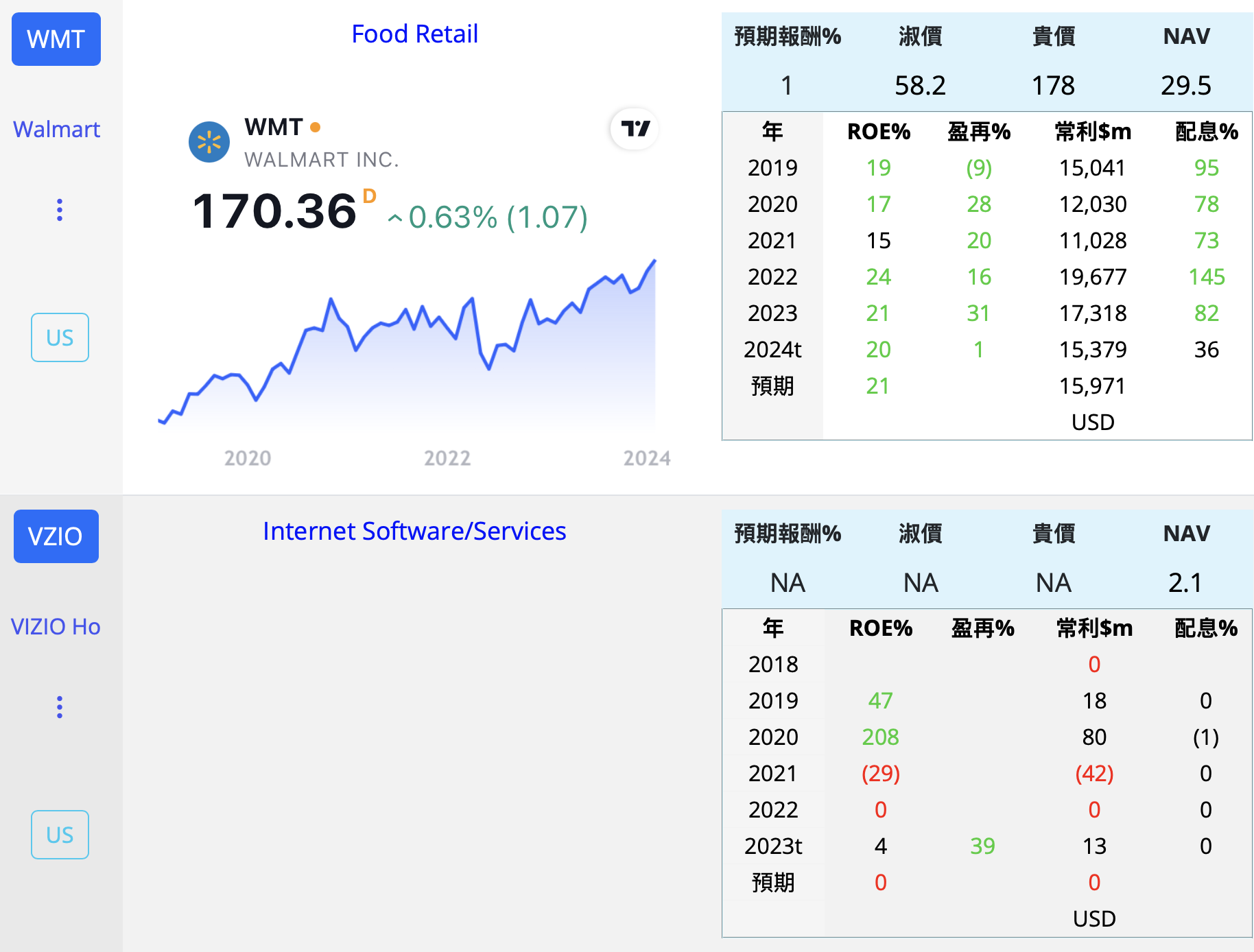Click the ROE% column header in Walmart table
Screen dimensions: 1254x952
click(x=879, y=131)
